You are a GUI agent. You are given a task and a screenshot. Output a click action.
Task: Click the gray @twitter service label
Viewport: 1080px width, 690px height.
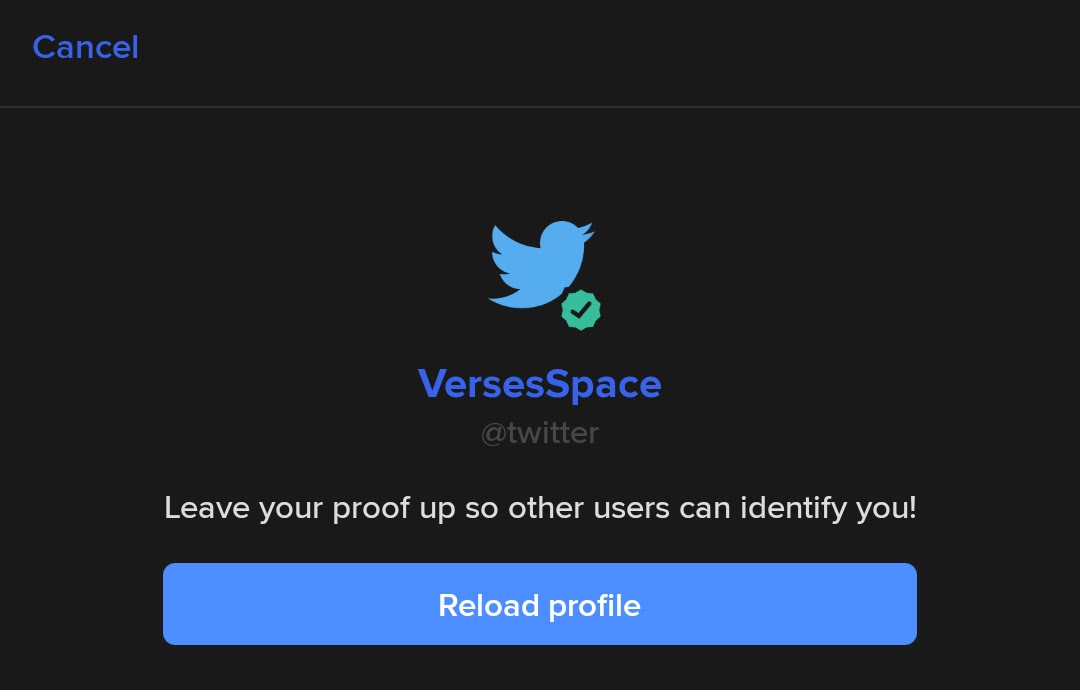[x=539, y=433]
